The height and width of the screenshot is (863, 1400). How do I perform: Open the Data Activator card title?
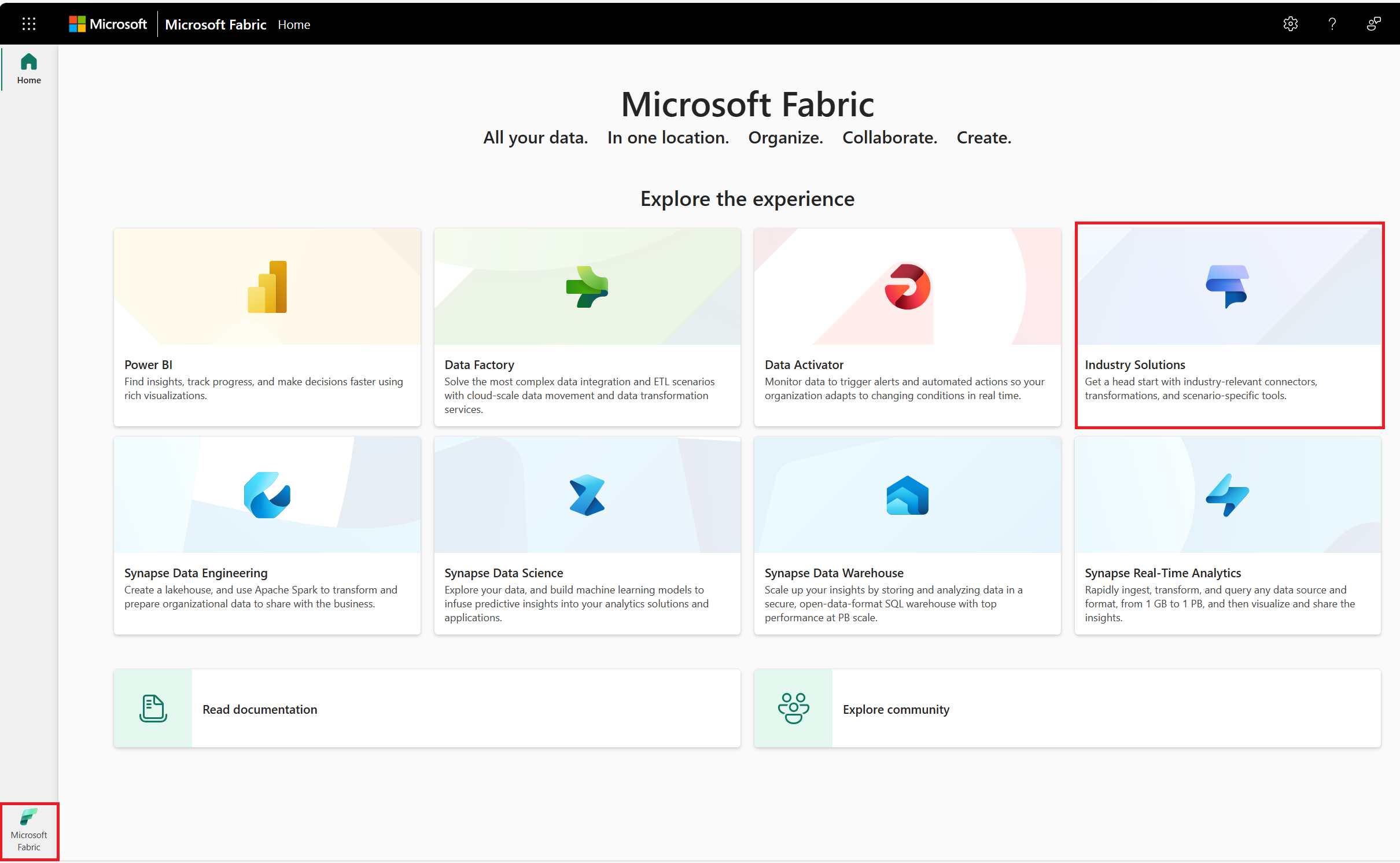804,364
